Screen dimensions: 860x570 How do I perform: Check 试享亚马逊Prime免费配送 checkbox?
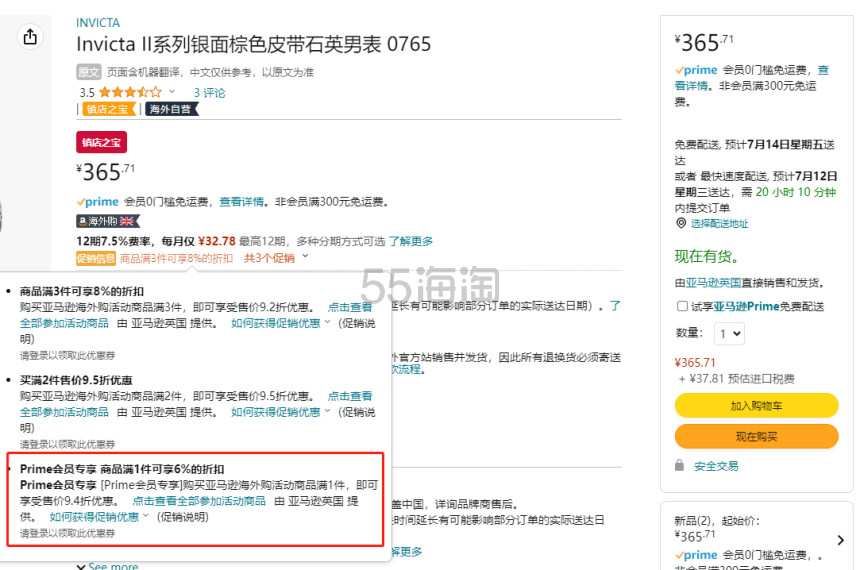(682, 306)
